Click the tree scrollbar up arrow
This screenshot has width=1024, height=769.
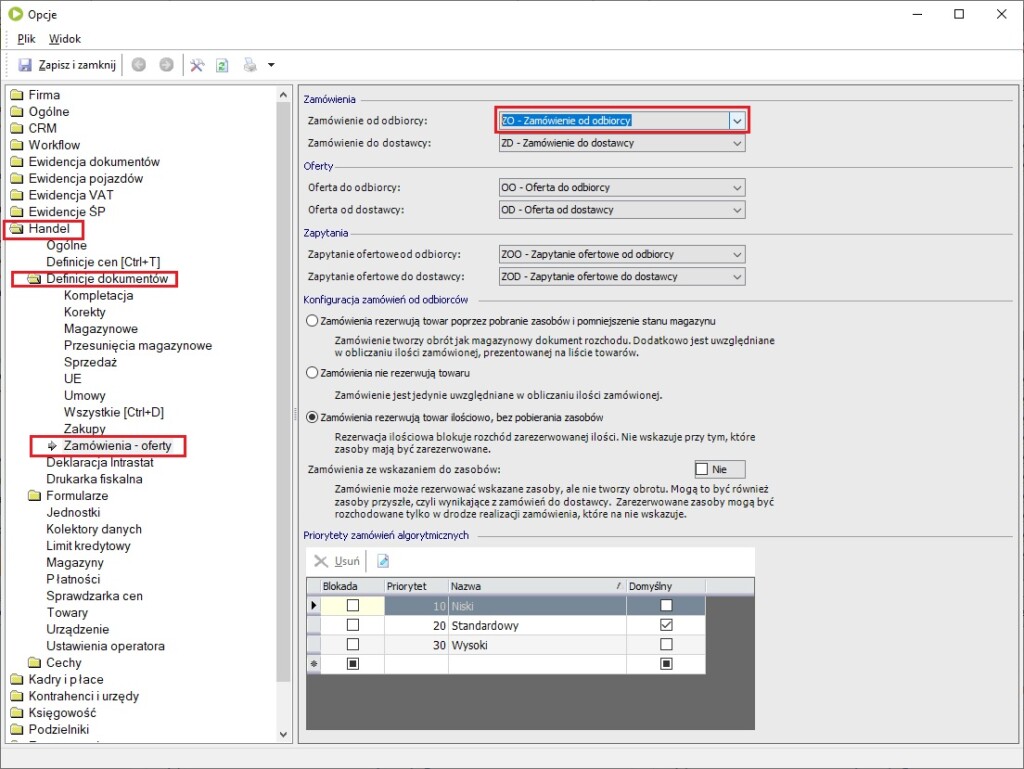283,95
